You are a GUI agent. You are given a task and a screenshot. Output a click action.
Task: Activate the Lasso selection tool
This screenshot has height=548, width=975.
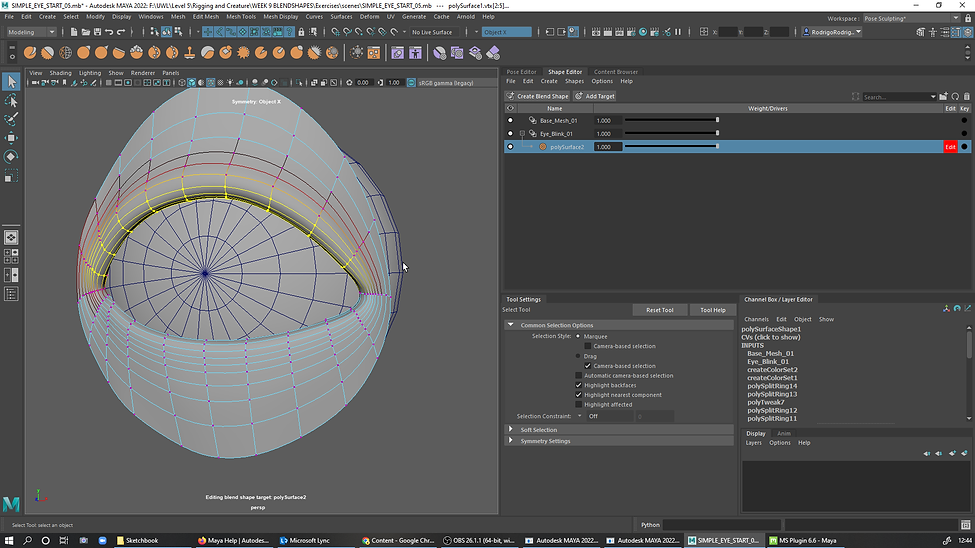[x=11, y=101]
